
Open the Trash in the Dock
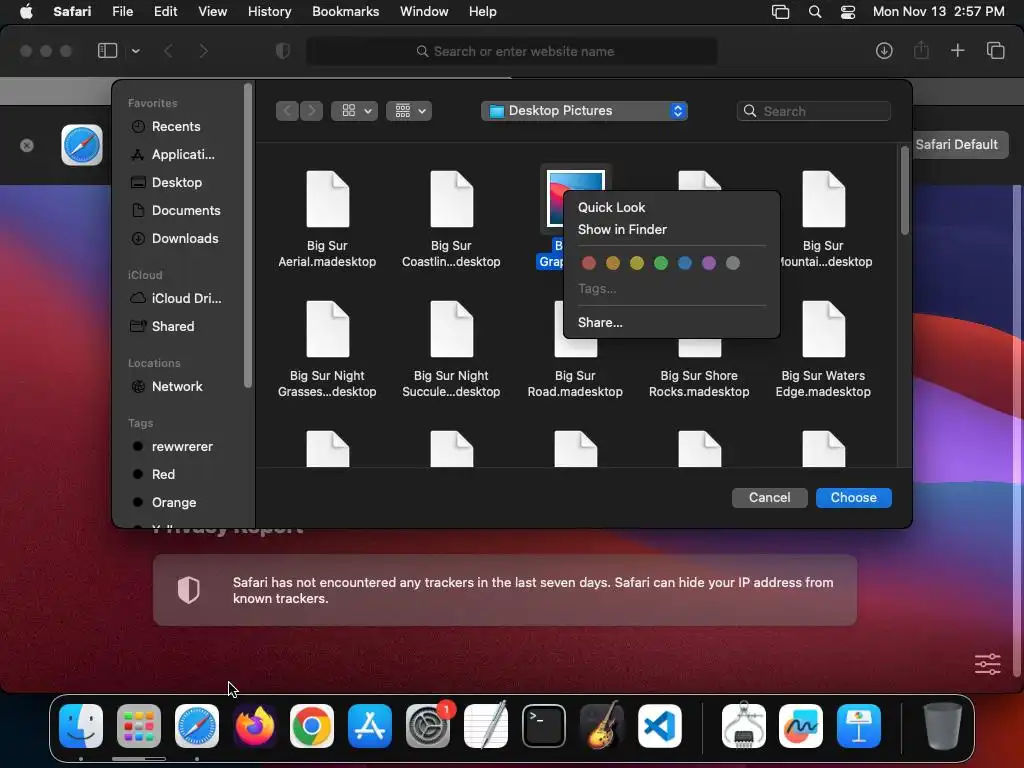click(942, 726)
